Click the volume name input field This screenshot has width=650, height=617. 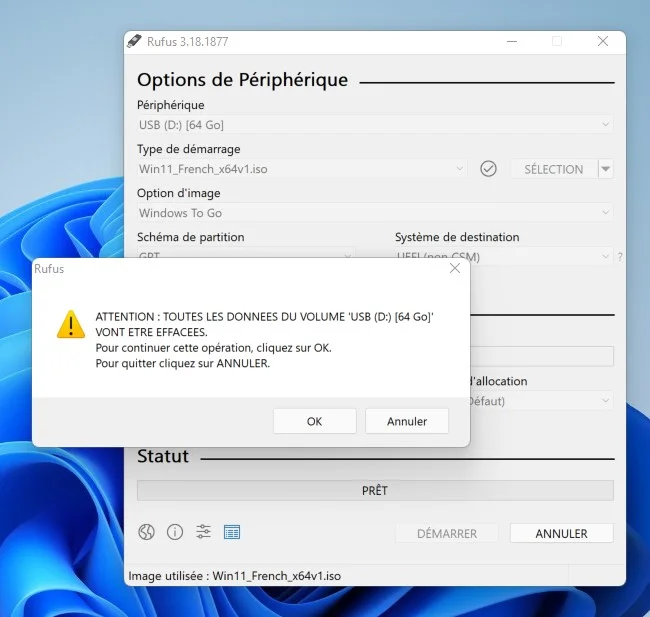click(x=541, y=357)
